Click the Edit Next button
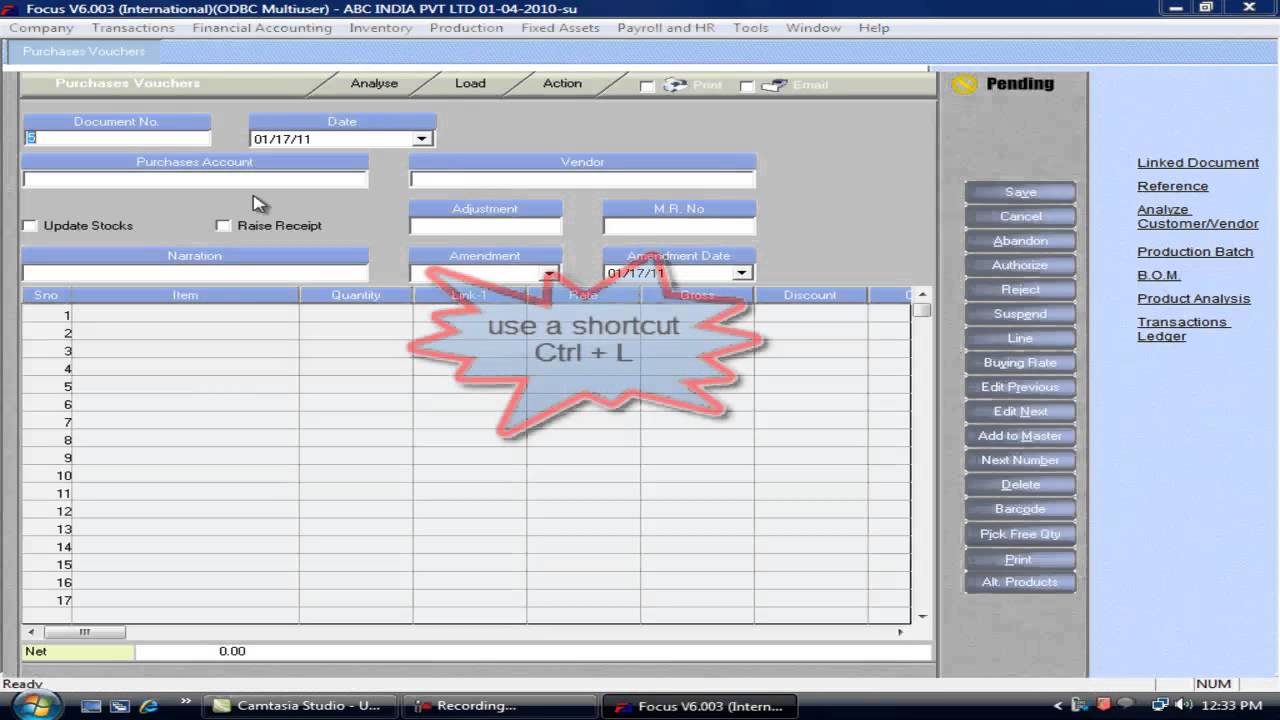Screen dimensions: 1280x720 1020,411
